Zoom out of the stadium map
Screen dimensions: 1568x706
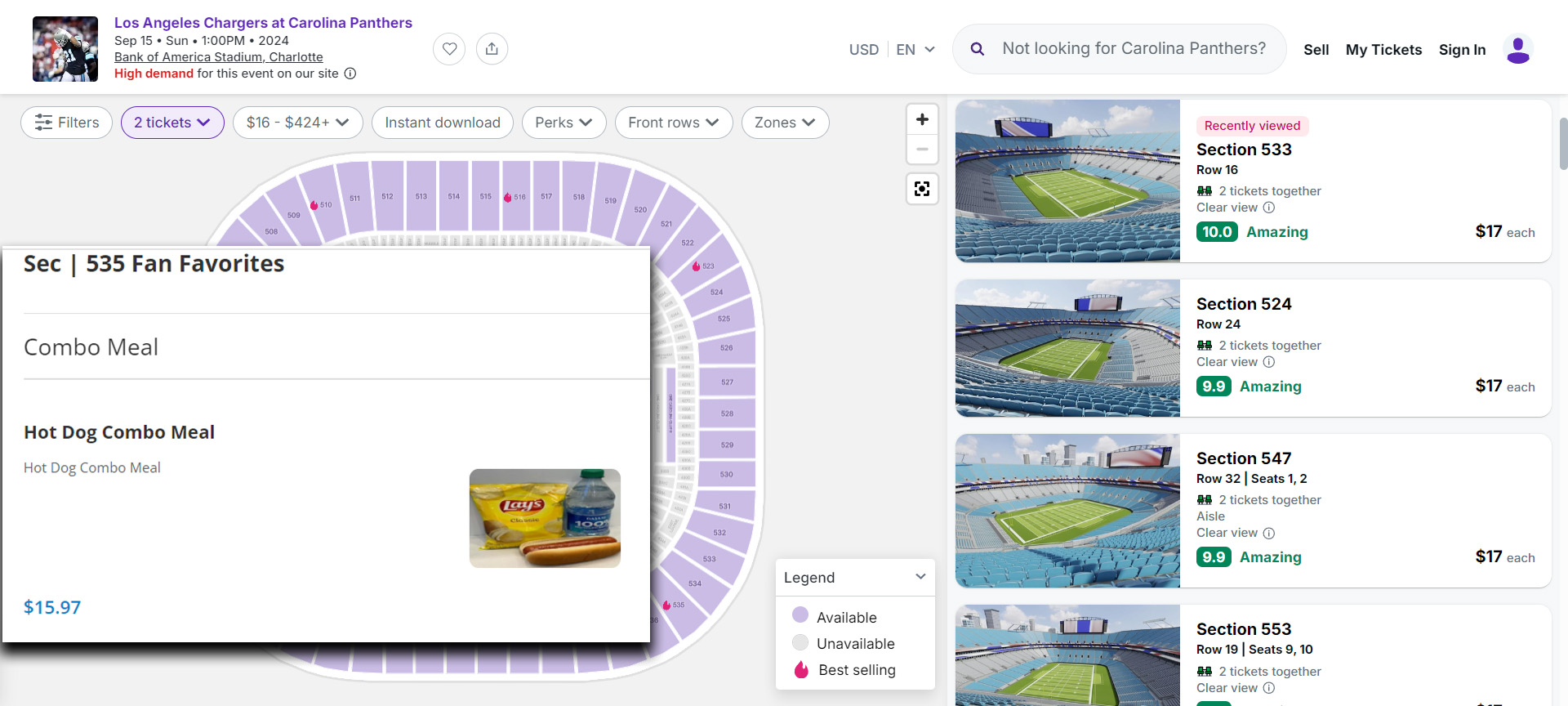click(922, 150)
